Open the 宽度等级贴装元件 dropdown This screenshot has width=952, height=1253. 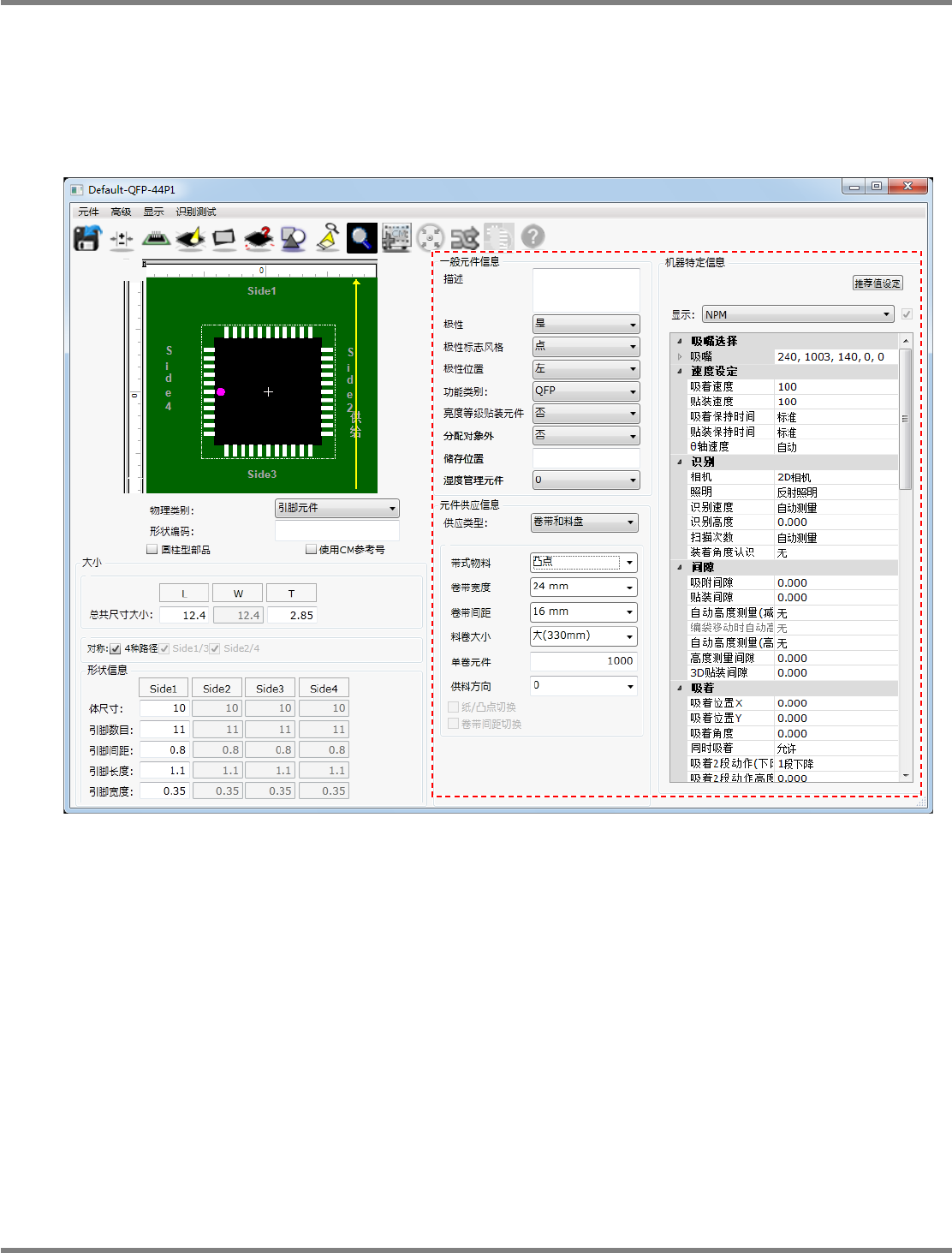[x=586, y=414]
